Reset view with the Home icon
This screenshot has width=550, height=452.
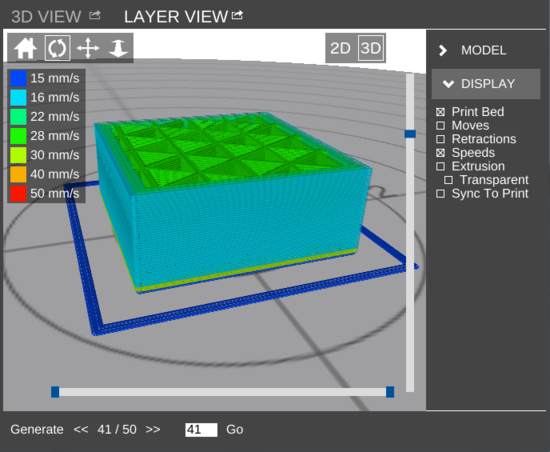tap(25, 48)
